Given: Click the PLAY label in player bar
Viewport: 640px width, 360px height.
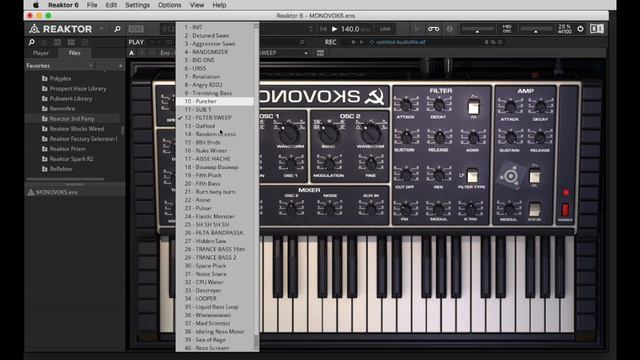Looking at the screenshot, I should tap(136, 42).
